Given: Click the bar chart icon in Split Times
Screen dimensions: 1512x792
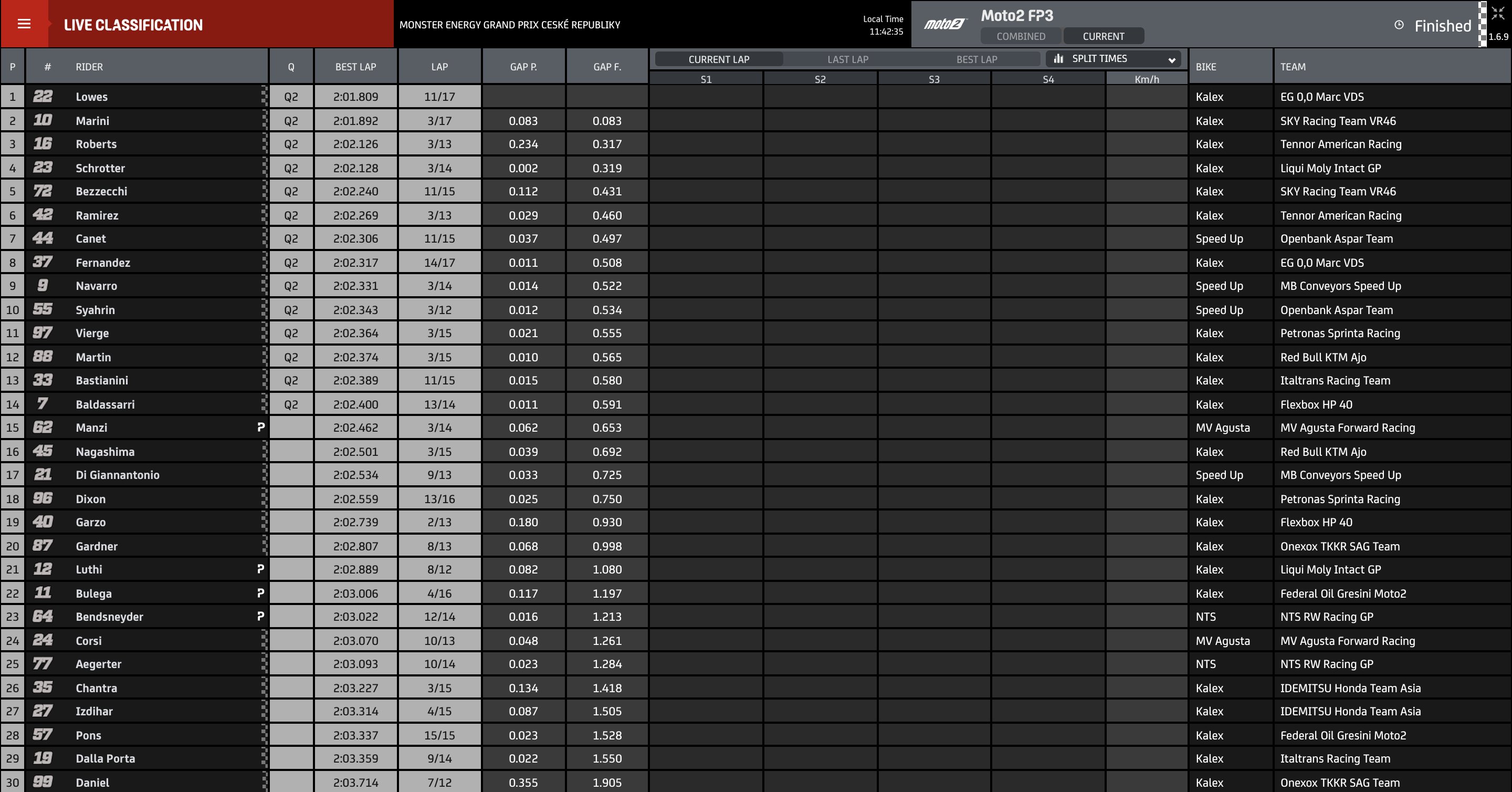Looking at the screenshot, I should coord(1058,58).
